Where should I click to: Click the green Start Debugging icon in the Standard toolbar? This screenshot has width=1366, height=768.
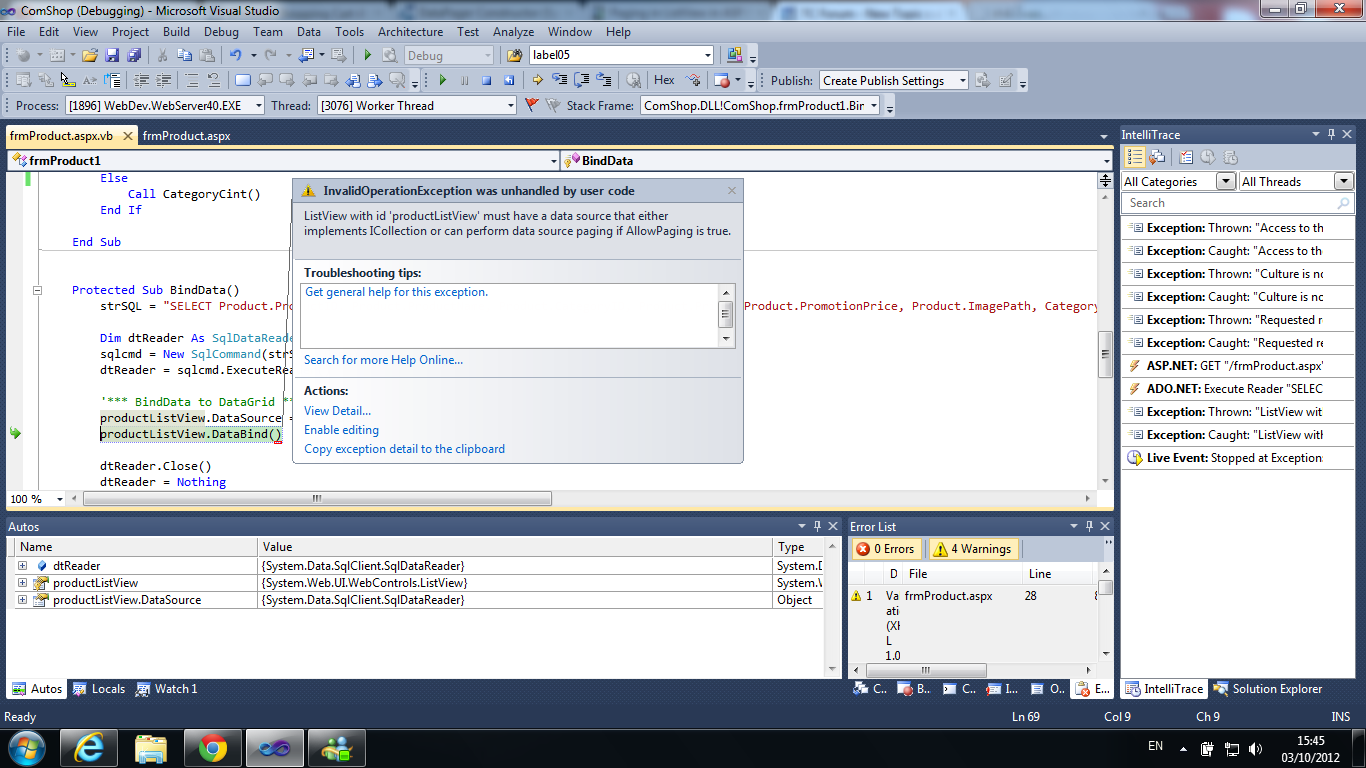tap(368, 56)
